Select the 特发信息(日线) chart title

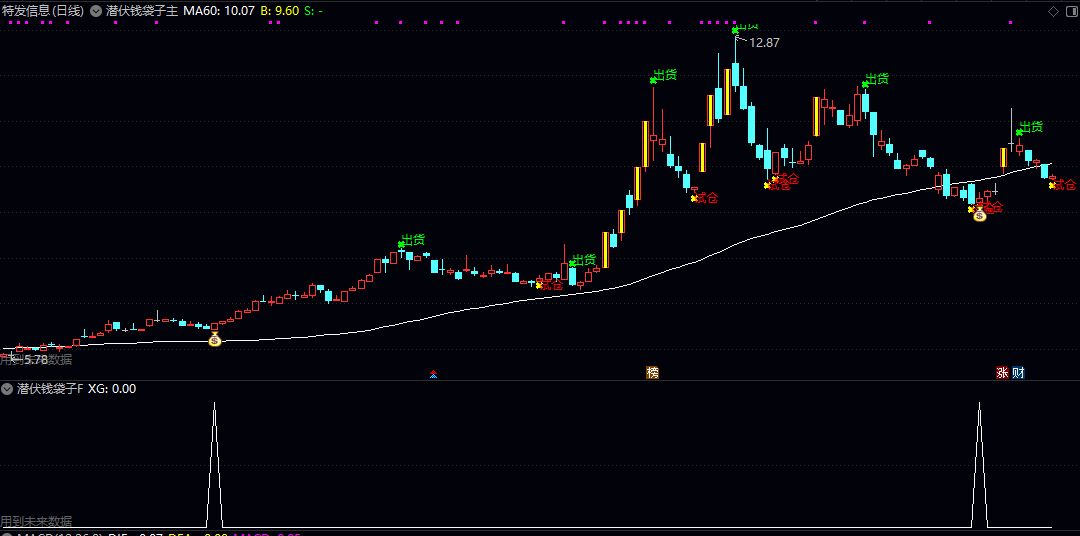point(43,11)
